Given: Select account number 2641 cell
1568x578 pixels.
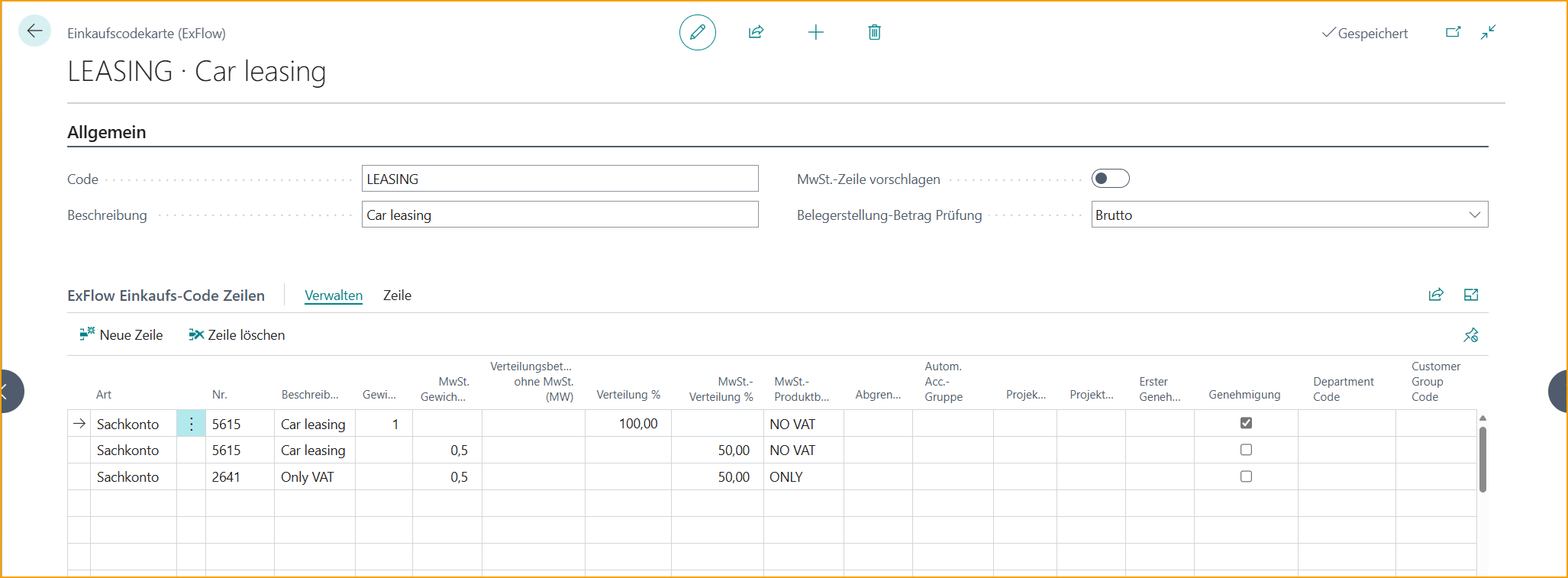Looking at the screenshot, I should tap(240, 476).
